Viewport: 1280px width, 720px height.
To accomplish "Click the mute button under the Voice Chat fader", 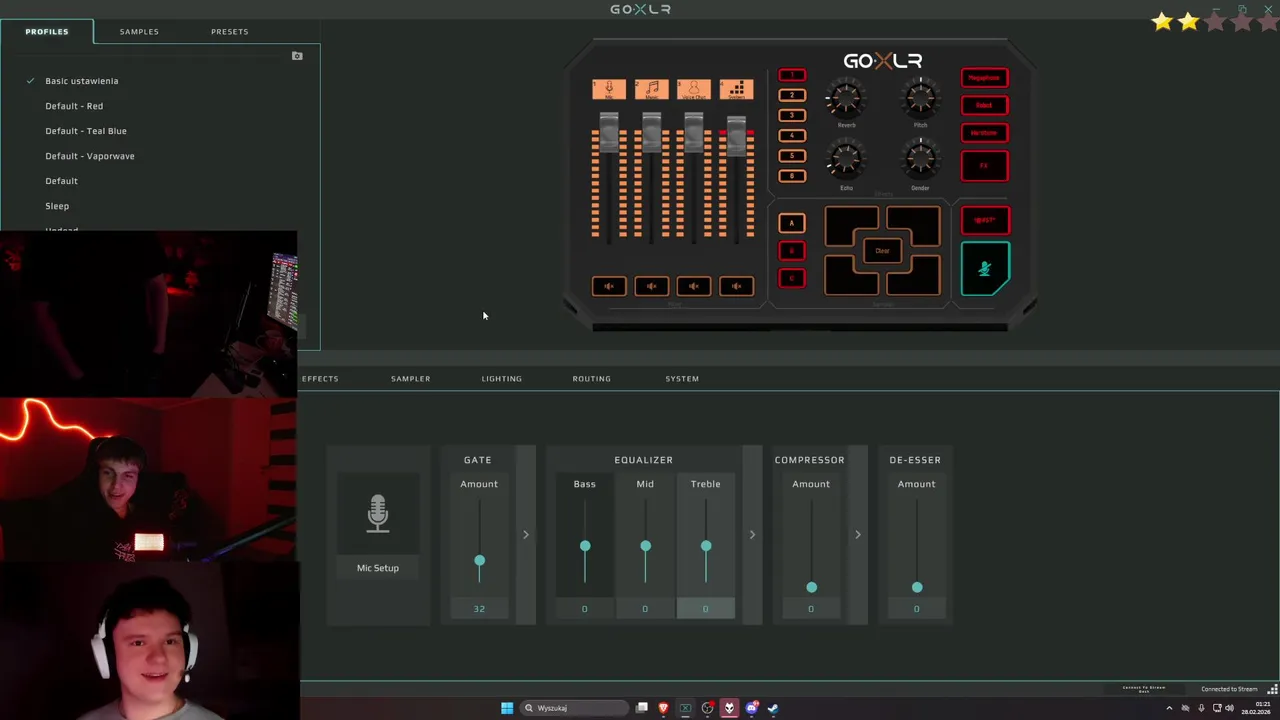I will pos(693,286).
